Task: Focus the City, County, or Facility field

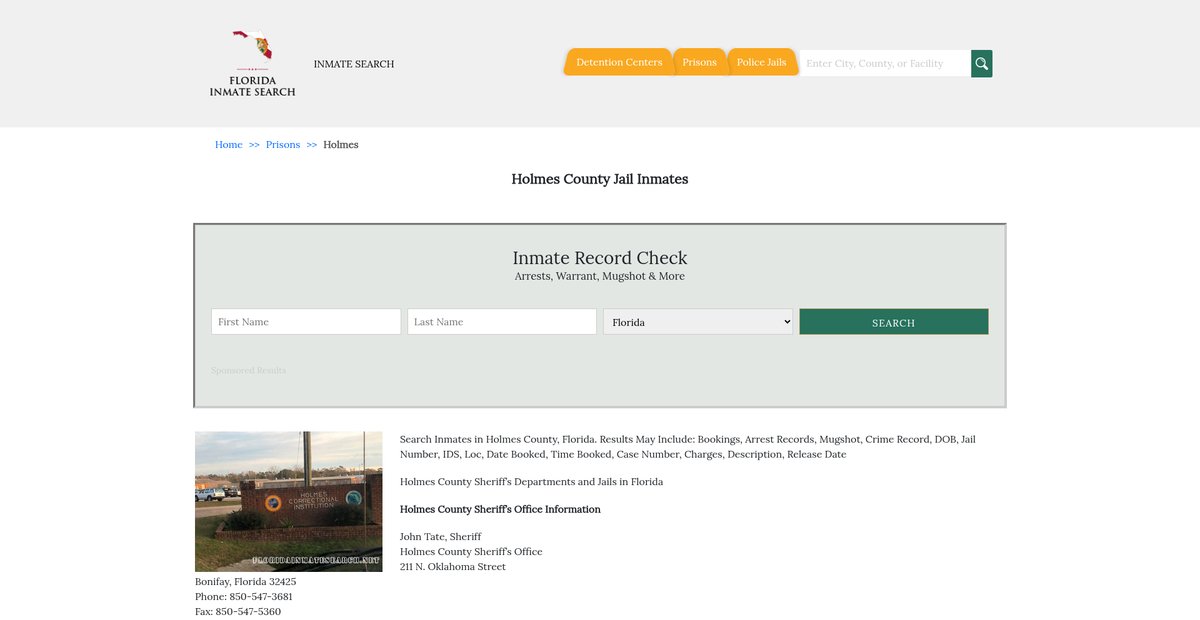Action: tap(885, 63)
